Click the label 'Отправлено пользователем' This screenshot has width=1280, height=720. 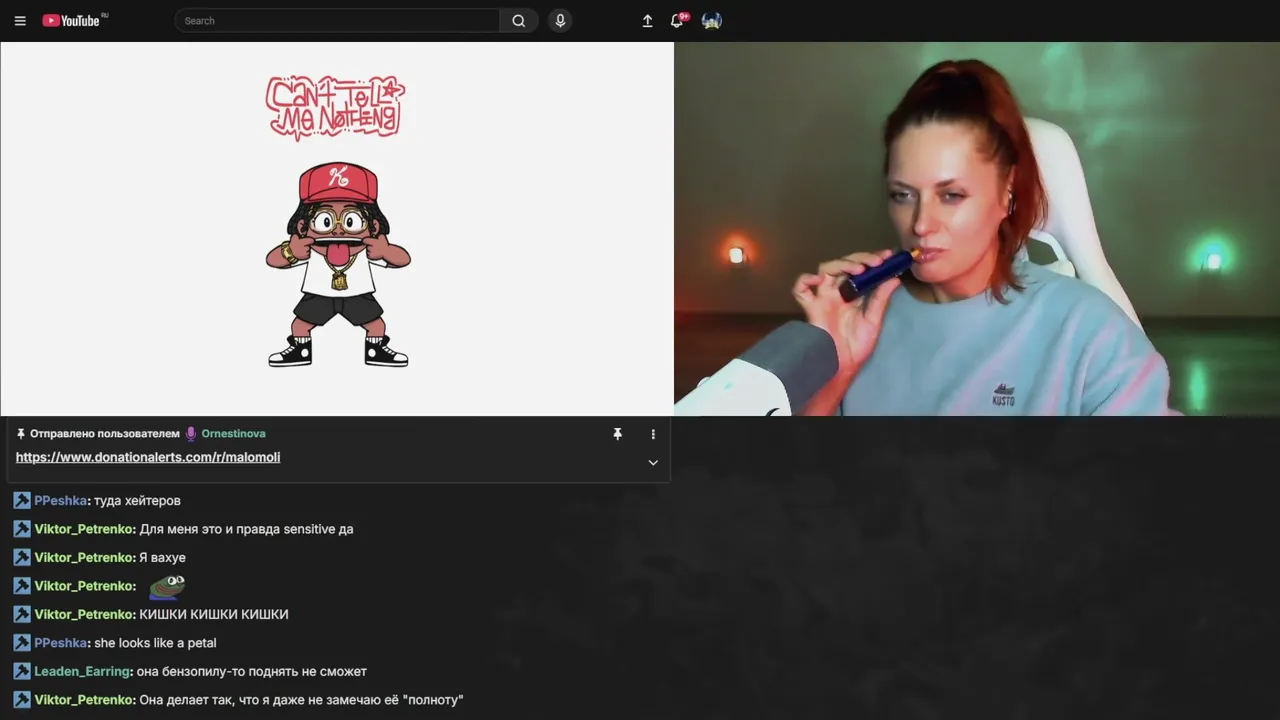pos(105,434)
